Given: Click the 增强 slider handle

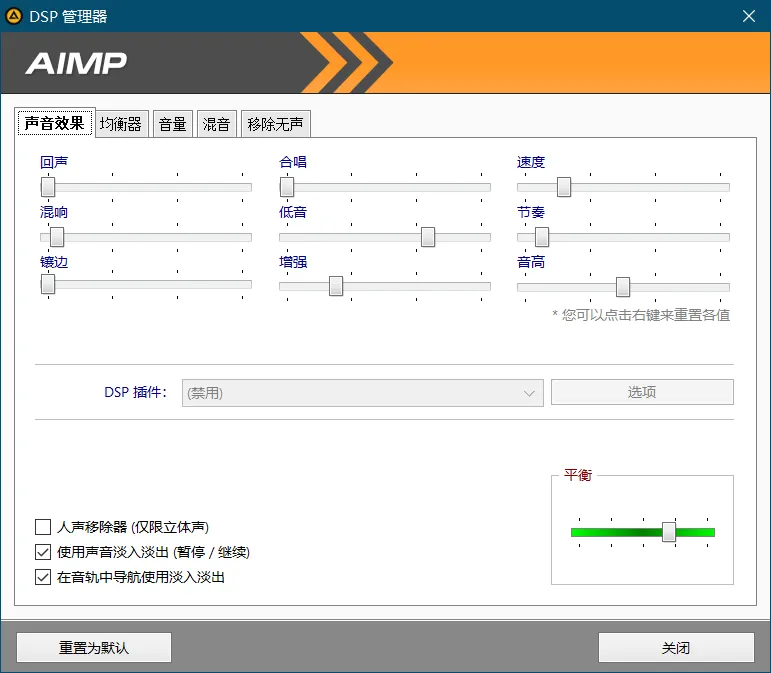Looking at the screenshot, I should pos(336,286).
